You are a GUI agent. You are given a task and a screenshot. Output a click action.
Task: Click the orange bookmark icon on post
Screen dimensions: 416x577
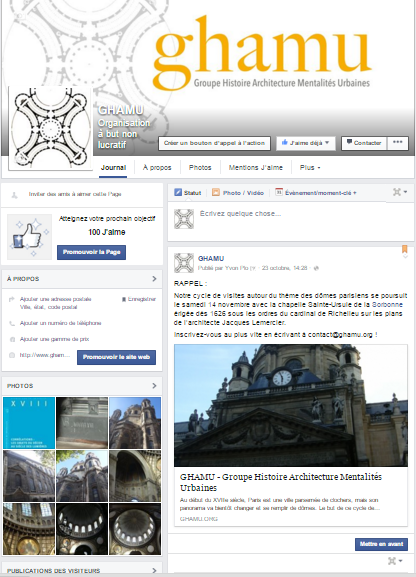pyautogui.click(x=405, y=249)
